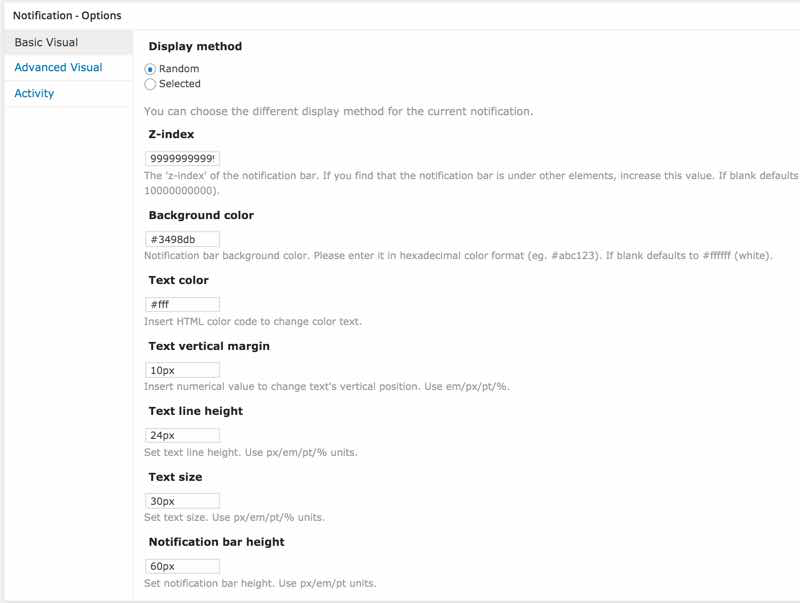Choose the Selected display method radio button

[x=150, y=85]
